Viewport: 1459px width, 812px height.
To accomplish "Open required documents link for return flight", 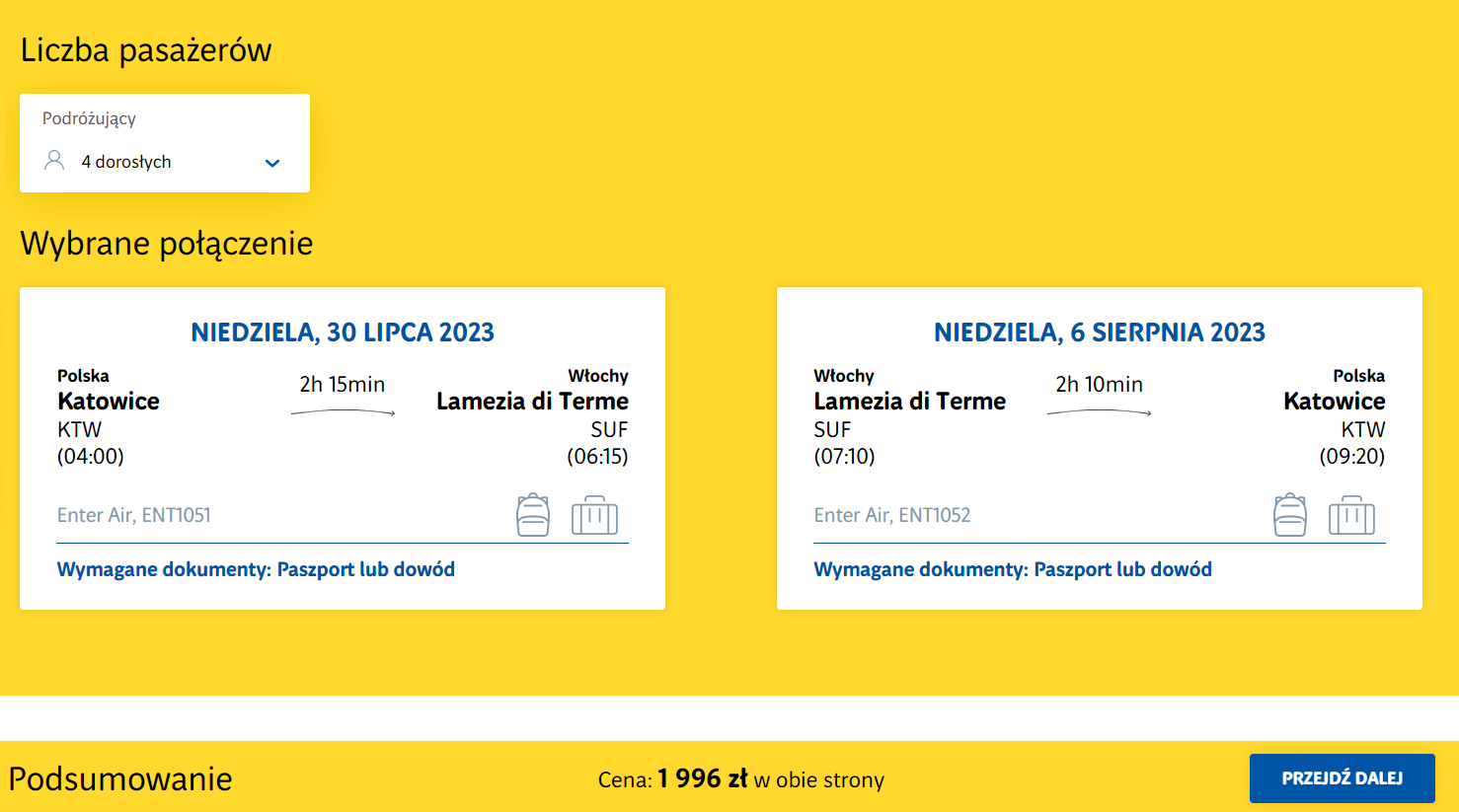I will [1012, 569].
